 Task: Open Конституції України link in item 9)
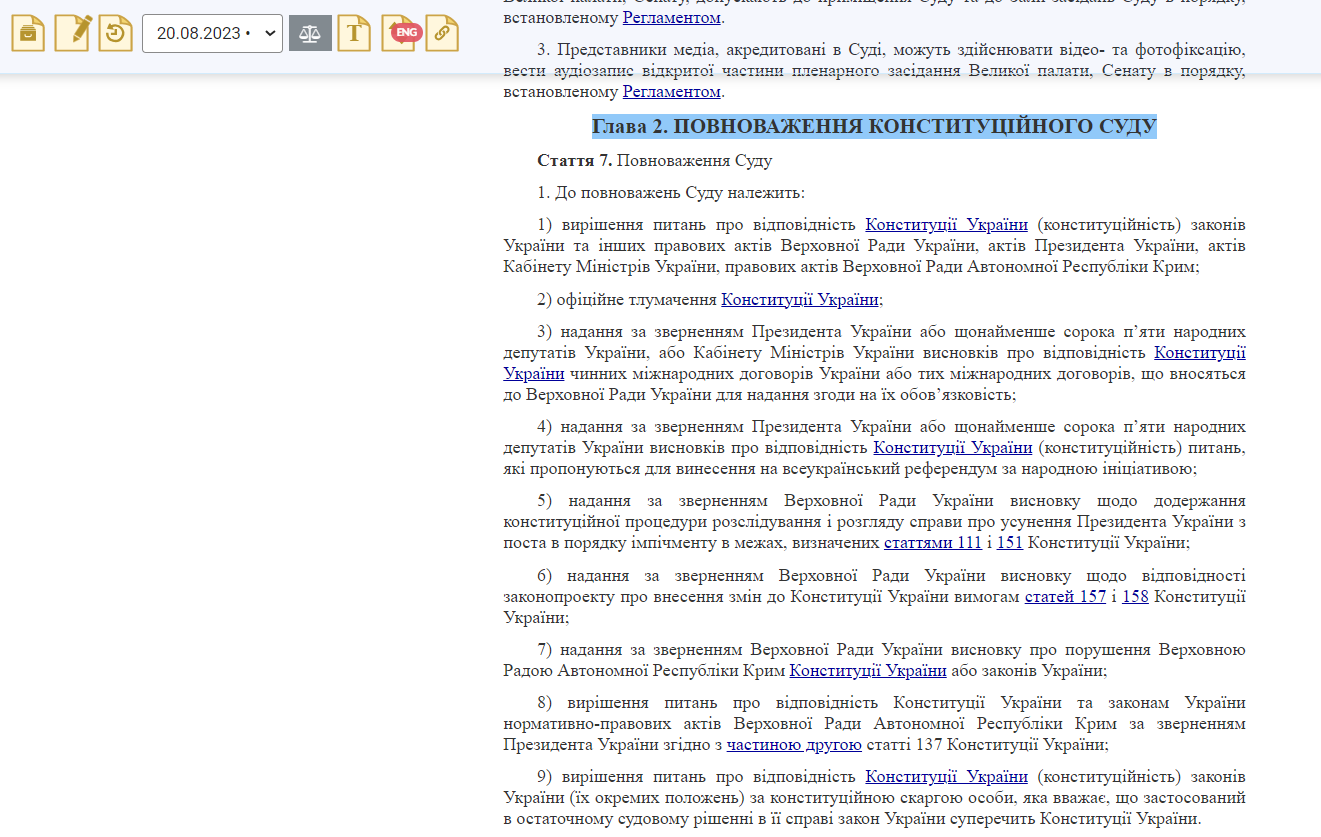[946, 777]
